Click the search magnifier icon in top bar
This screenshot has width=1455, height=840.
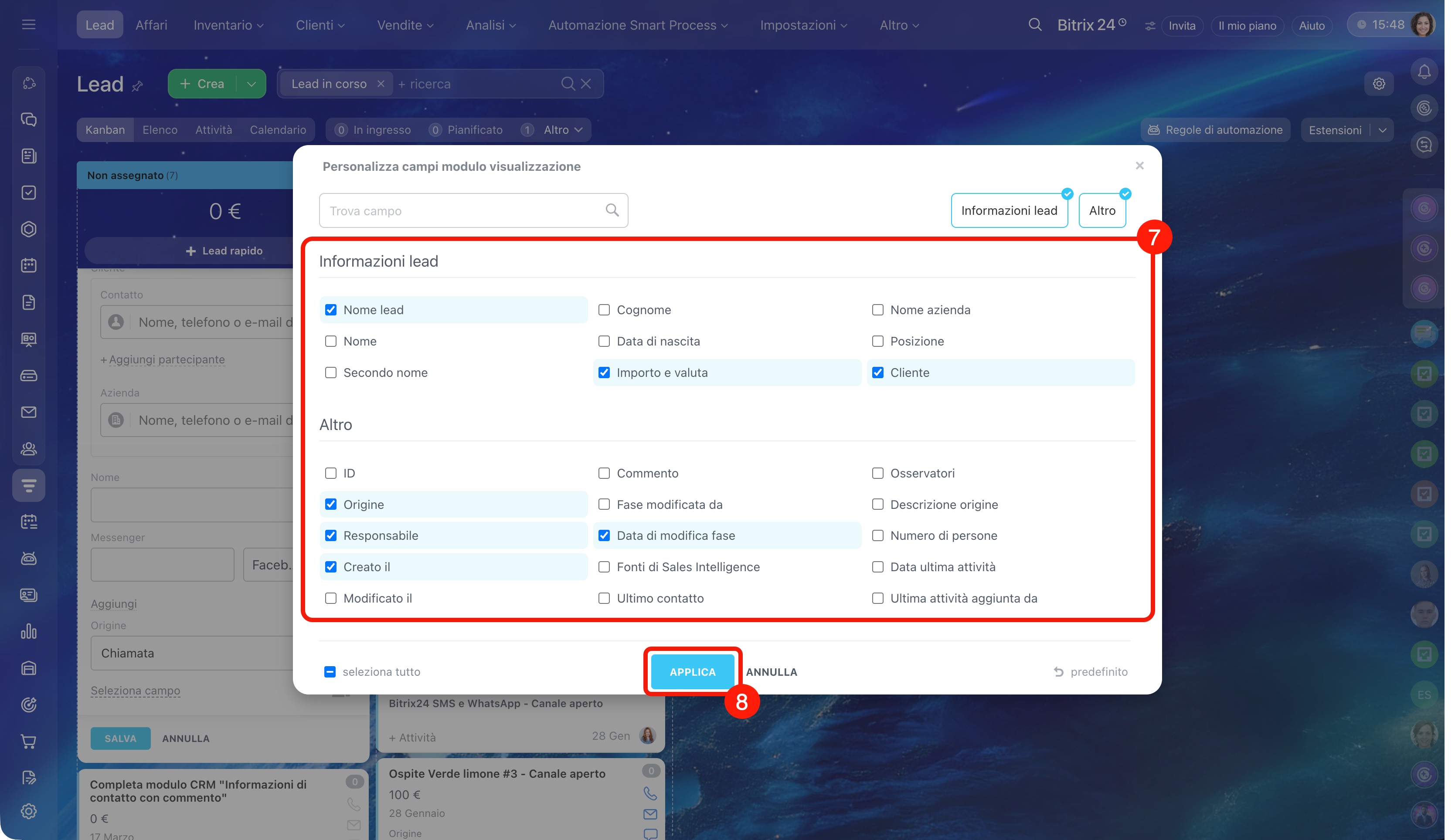[x=1034, y=25]
